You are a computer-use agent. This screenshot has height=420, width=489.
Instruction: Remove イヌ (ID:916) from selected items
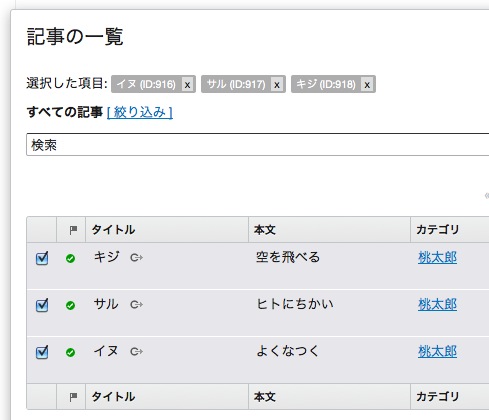click(187, 85)
